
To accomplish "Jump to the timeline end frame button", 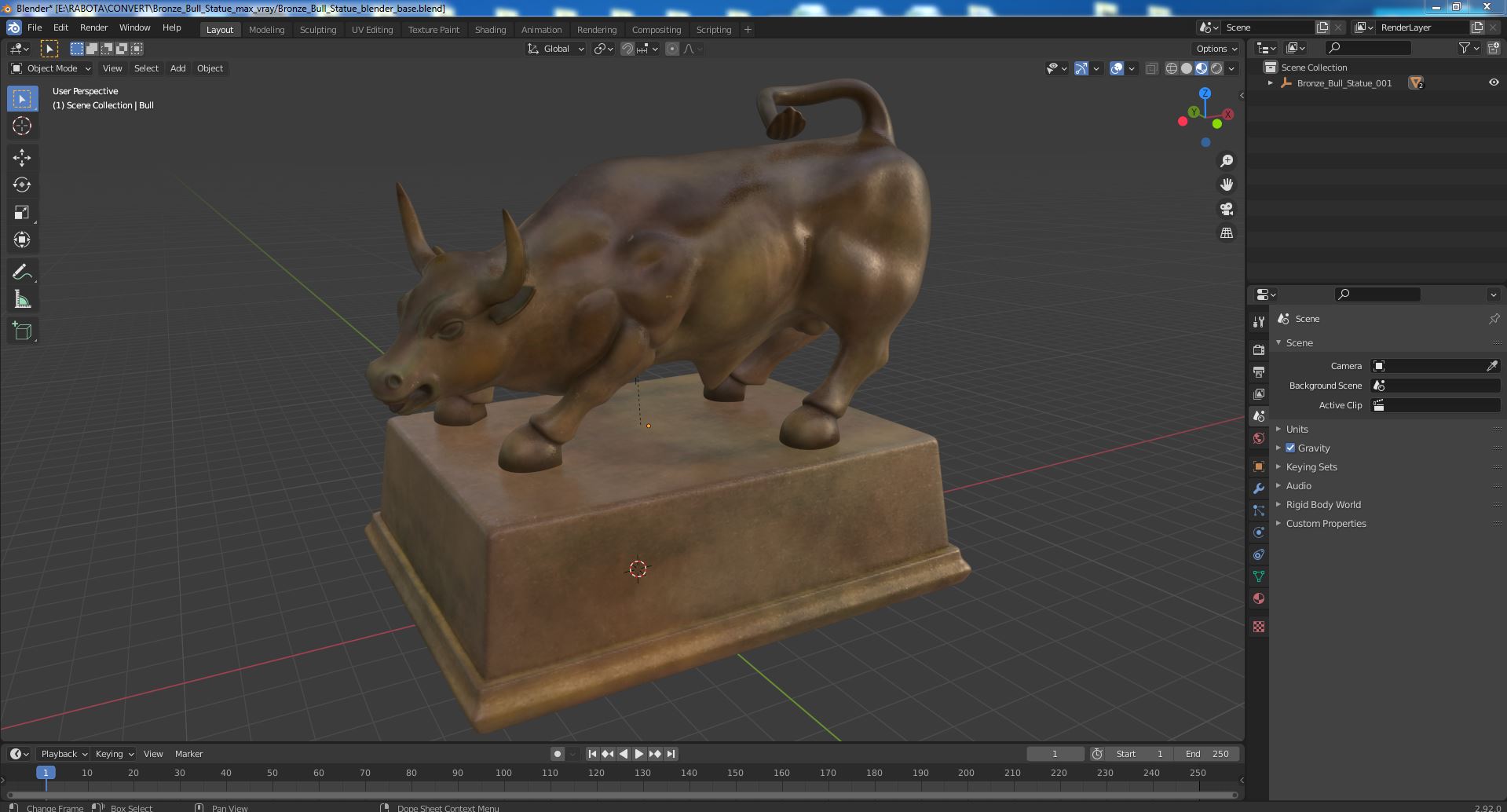I will click(671, 754).
